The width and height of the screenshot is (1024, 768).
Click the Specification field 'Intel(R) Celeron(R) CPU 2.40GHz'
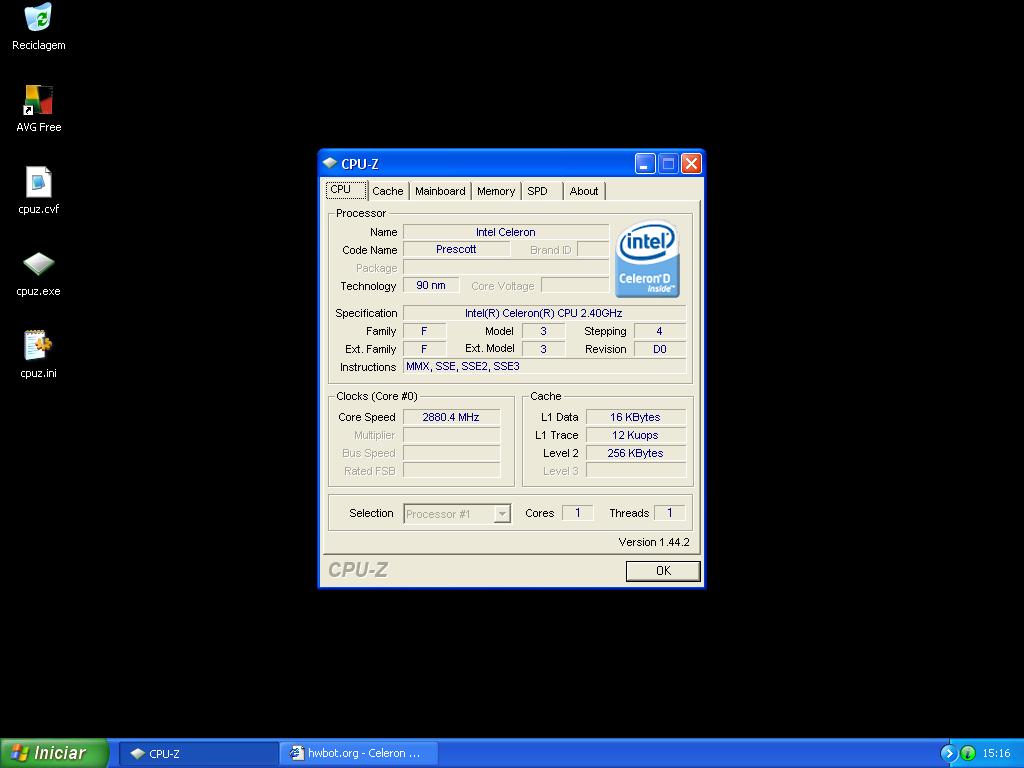click(x=544, y=313)
